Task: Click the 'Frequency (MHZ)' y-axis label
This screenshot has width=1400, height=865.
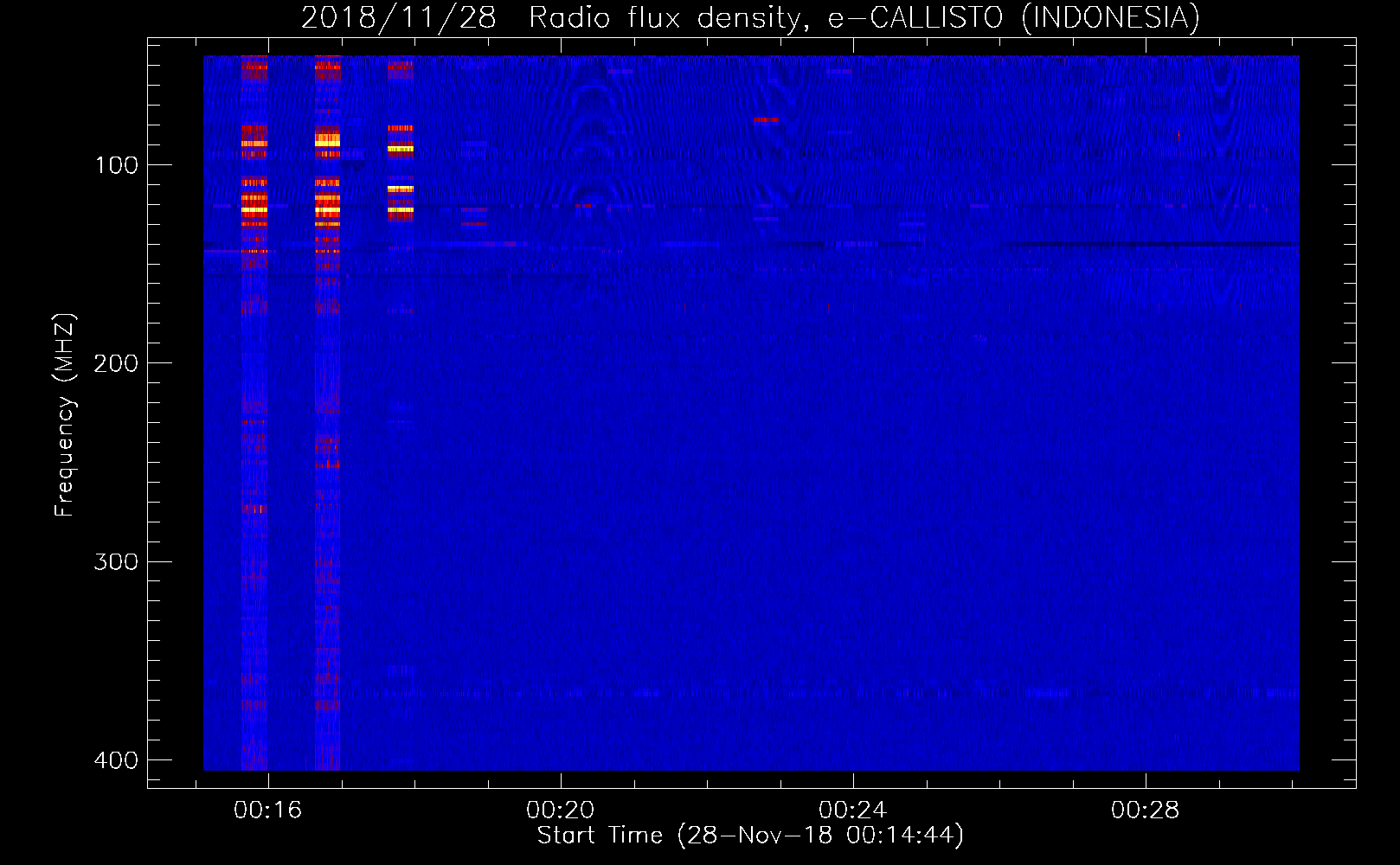Action: click(65, 414)
